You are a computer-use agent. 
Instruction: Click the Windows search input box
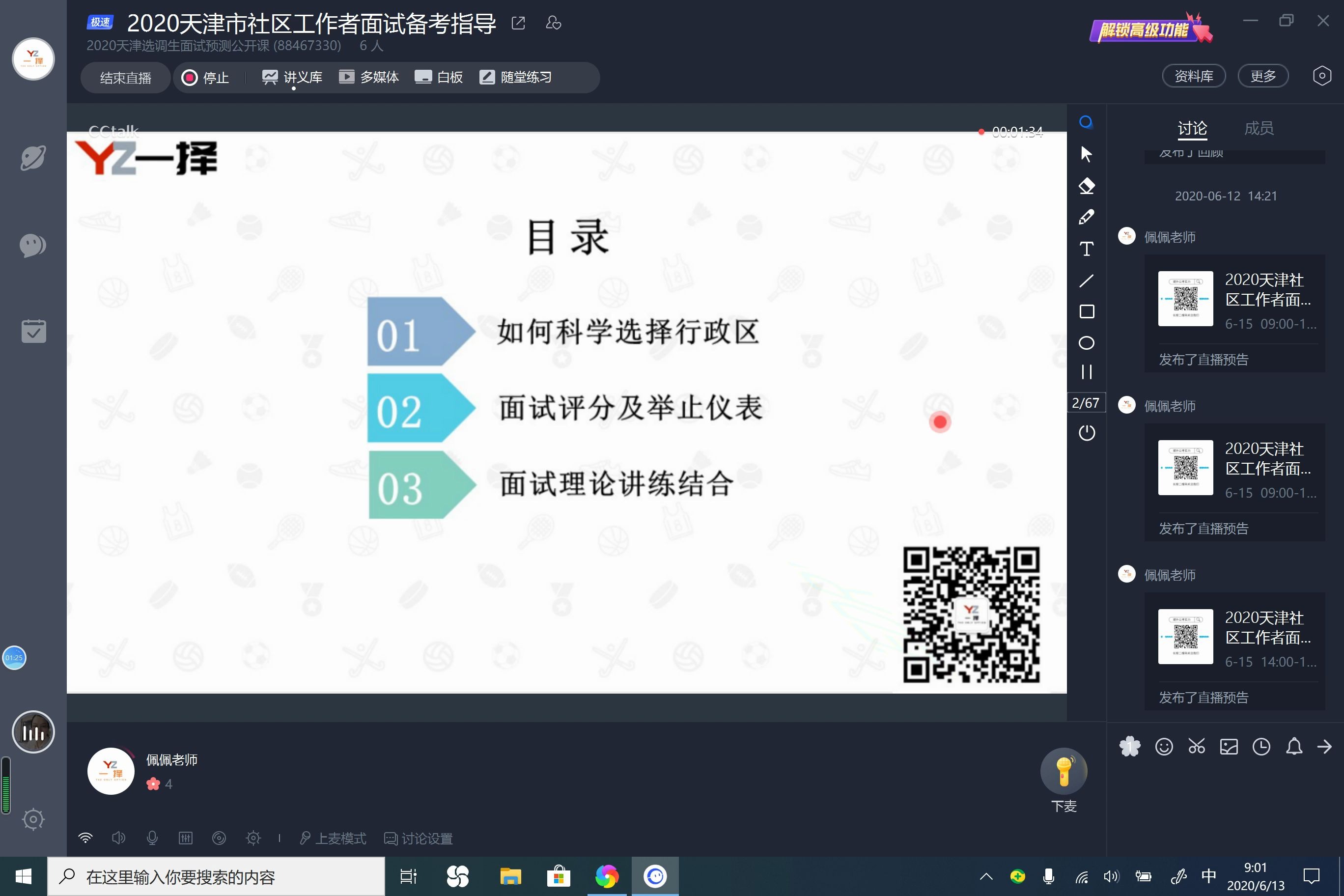216,876
